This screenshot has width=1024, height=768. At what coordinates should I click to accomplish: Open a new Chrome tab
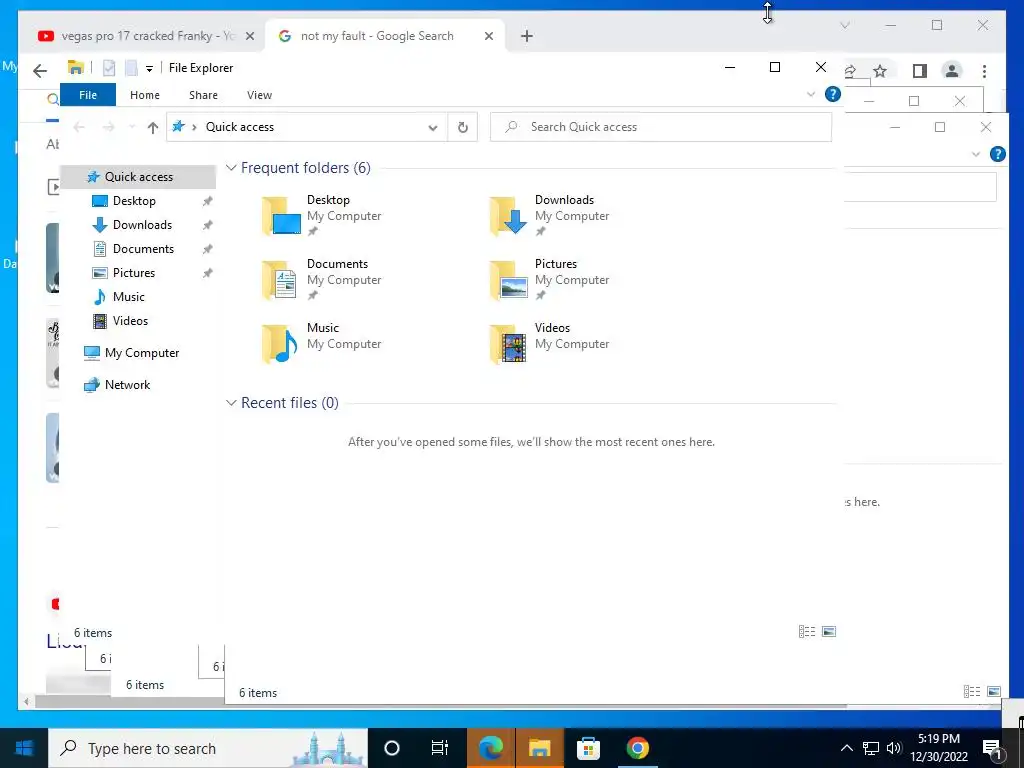click(x=526, y=37)
